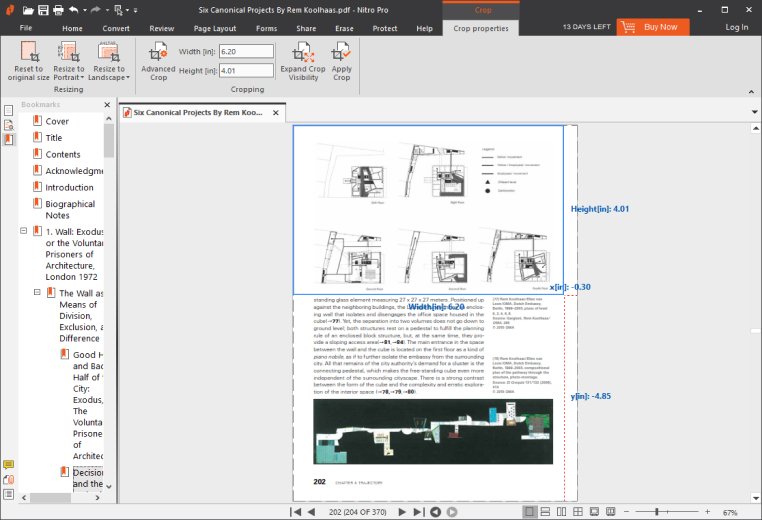
Task: Switch to the Erase ribbon tab
Action: [344, 28]
